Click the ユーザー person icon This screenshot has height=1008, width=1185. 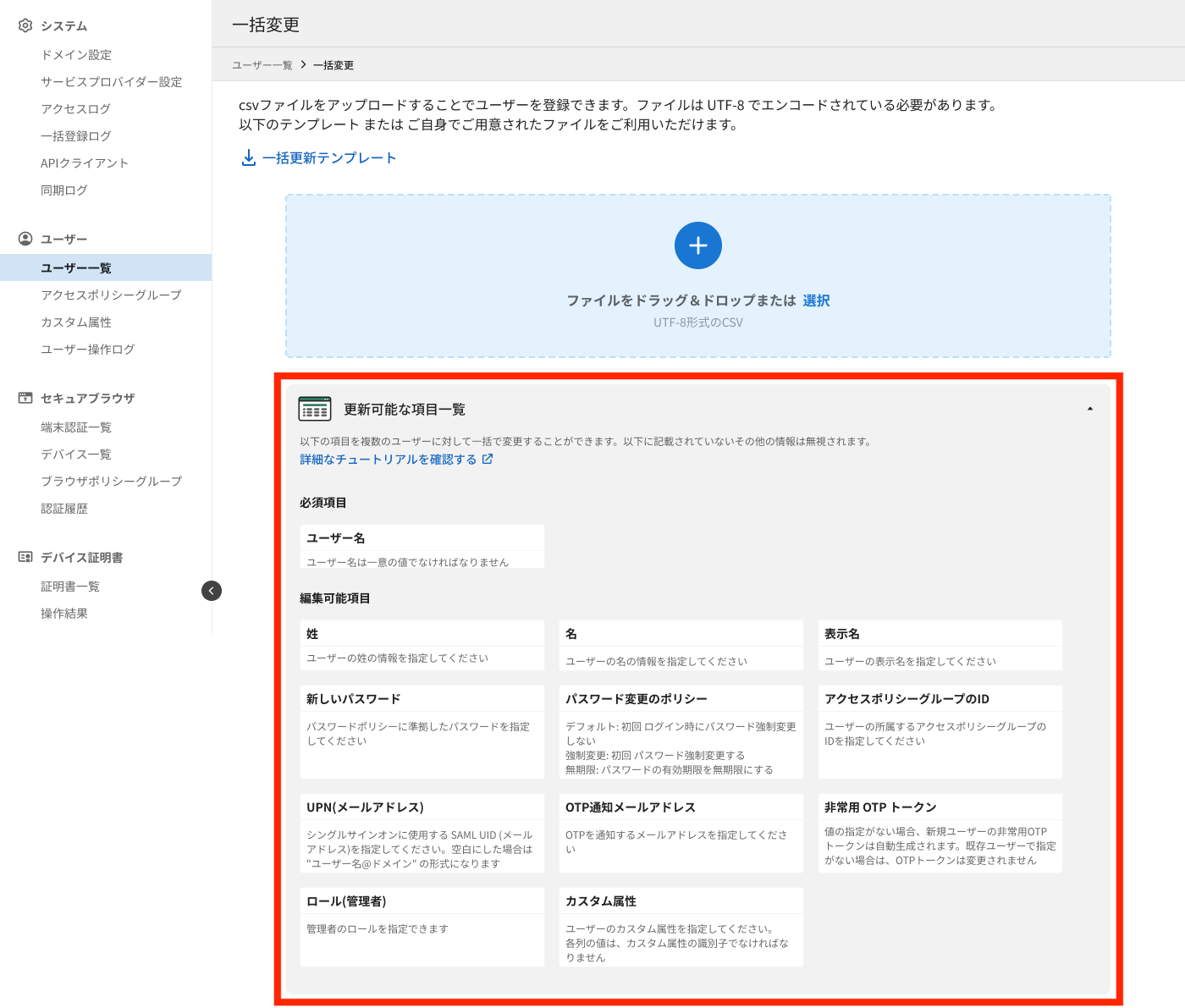[25, 239]
